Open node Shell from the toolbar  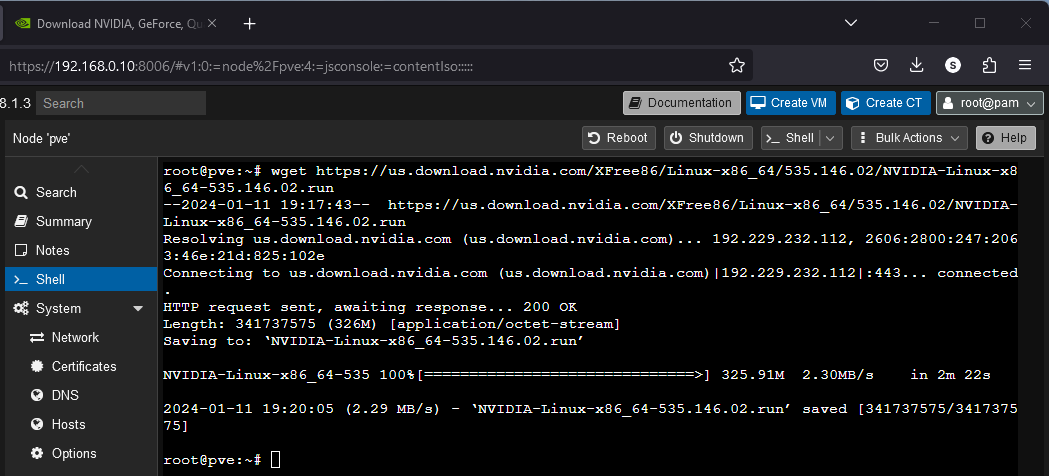tap(791, 138)
